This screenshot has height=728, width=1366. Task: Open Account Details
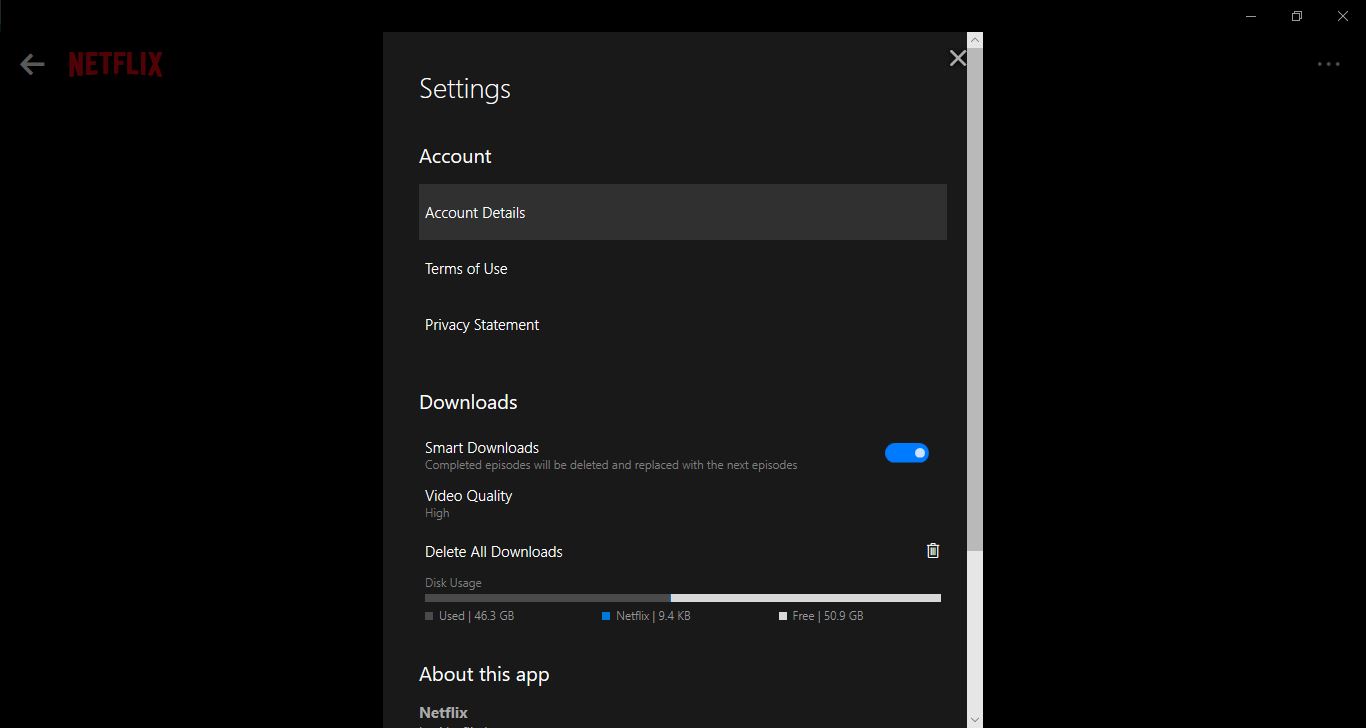tap(683, 212)
